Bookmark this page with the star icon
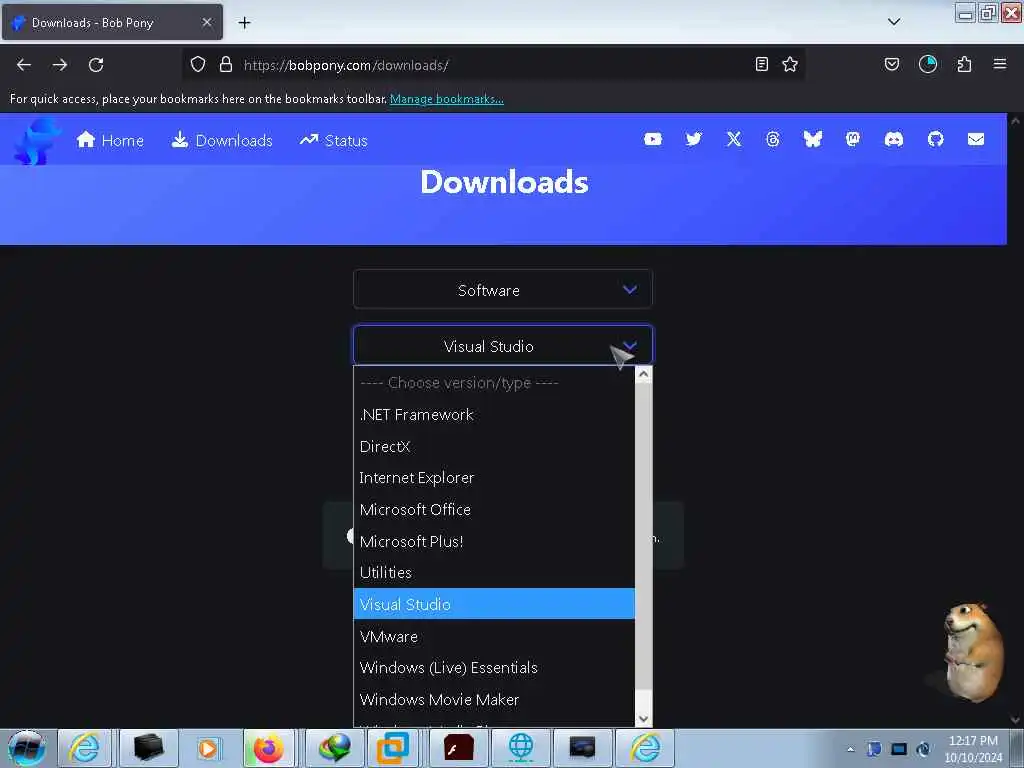This screenshot has width=1024, height=768. click(x=790, y=64)
